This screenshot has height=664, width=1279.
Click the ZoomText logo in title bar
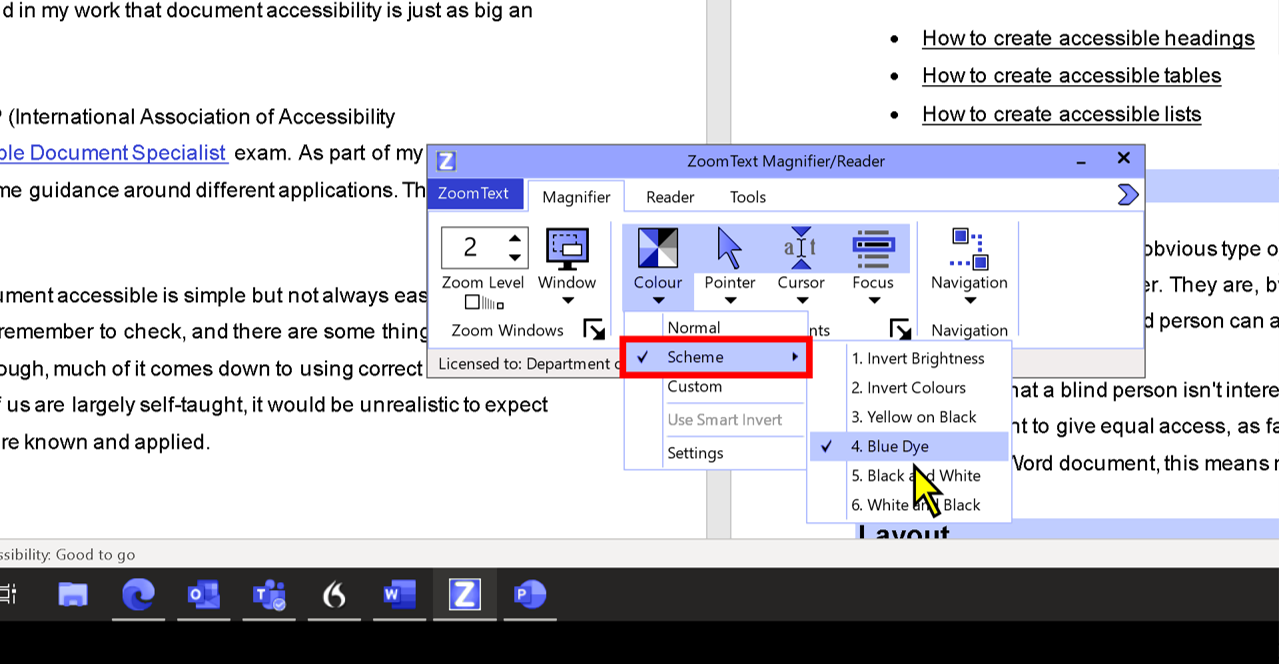point(447,161)
